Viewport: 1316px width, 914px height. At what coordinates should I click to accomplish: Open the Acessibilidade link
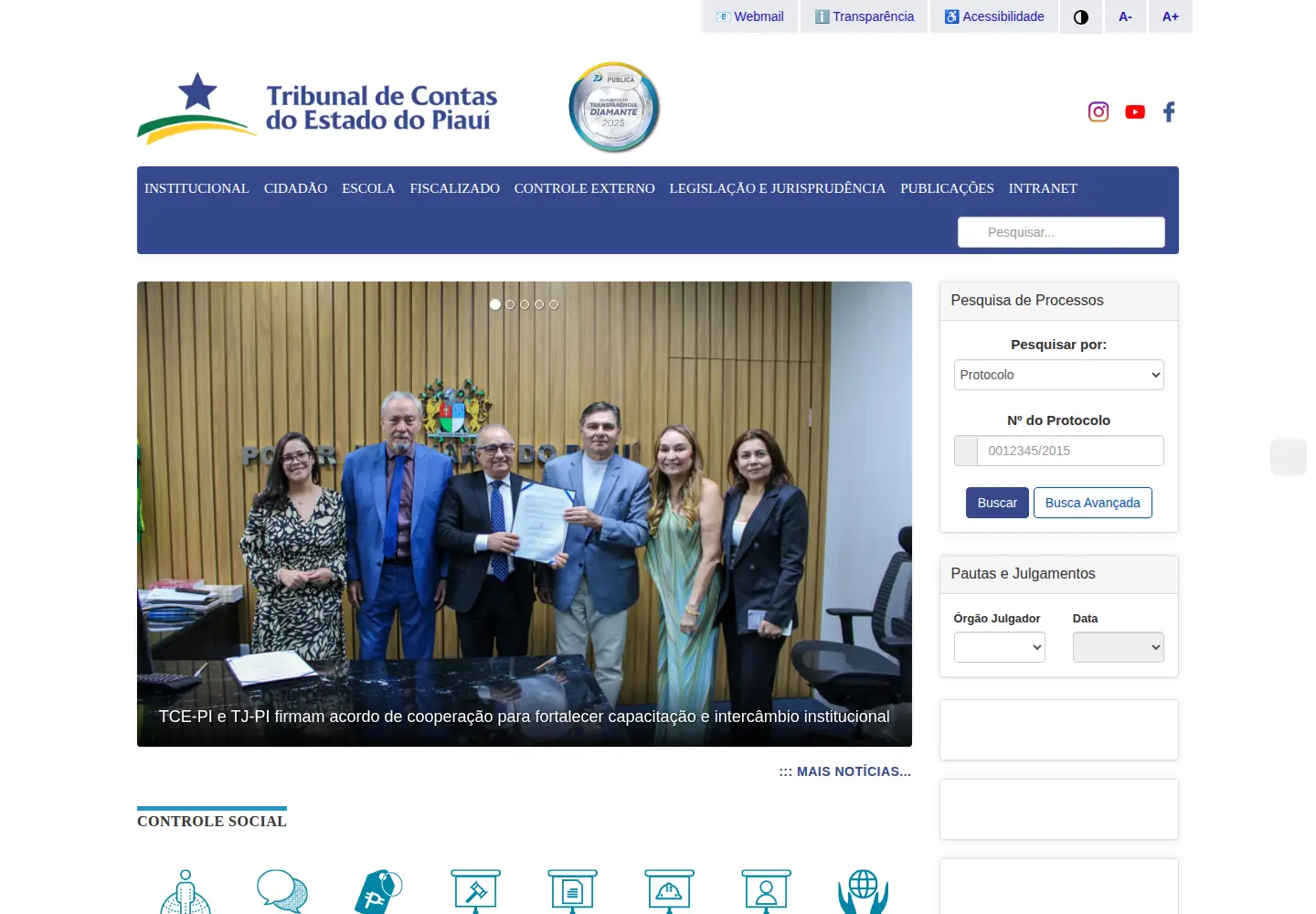(994, 16)
